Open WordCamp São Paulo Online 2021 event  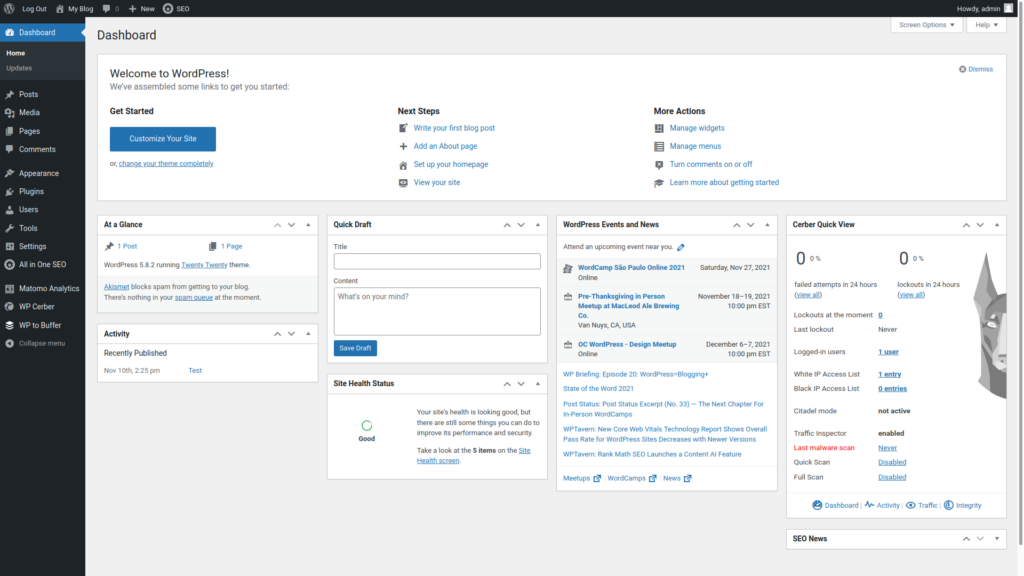click(631, 268)
